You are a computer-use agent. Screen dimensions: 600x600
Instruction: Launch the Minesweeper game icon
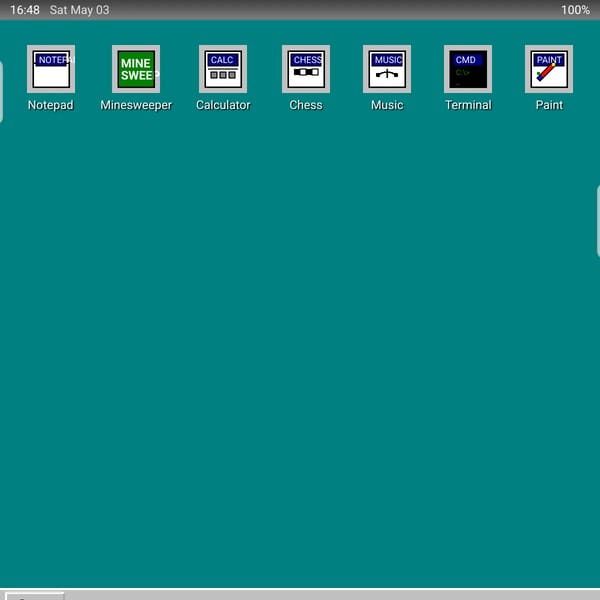point(136,69)
